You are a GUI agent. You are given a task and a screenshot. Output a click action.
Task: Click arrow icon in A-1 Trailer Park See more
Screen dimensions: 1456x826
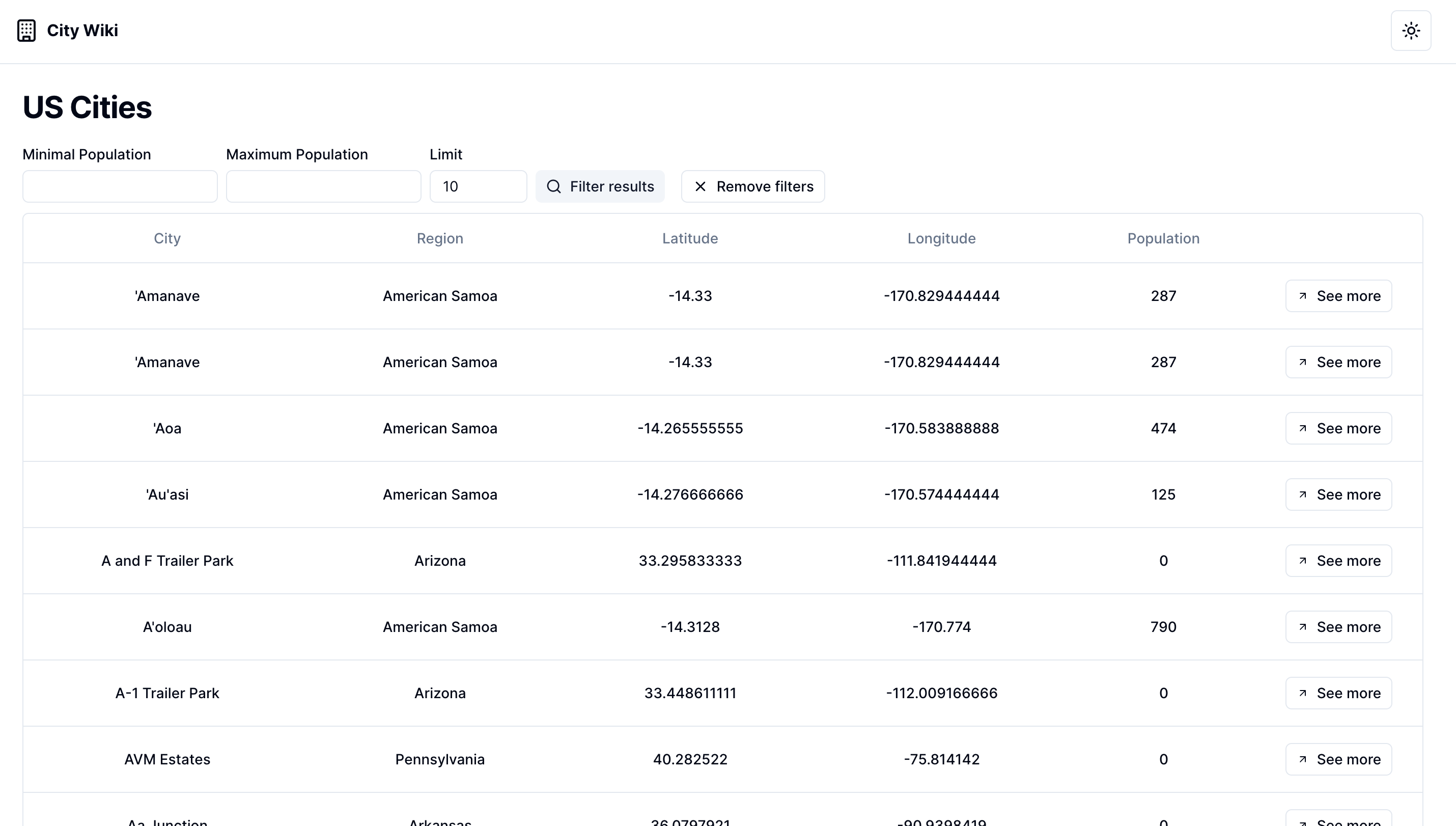coord(1303,693)
